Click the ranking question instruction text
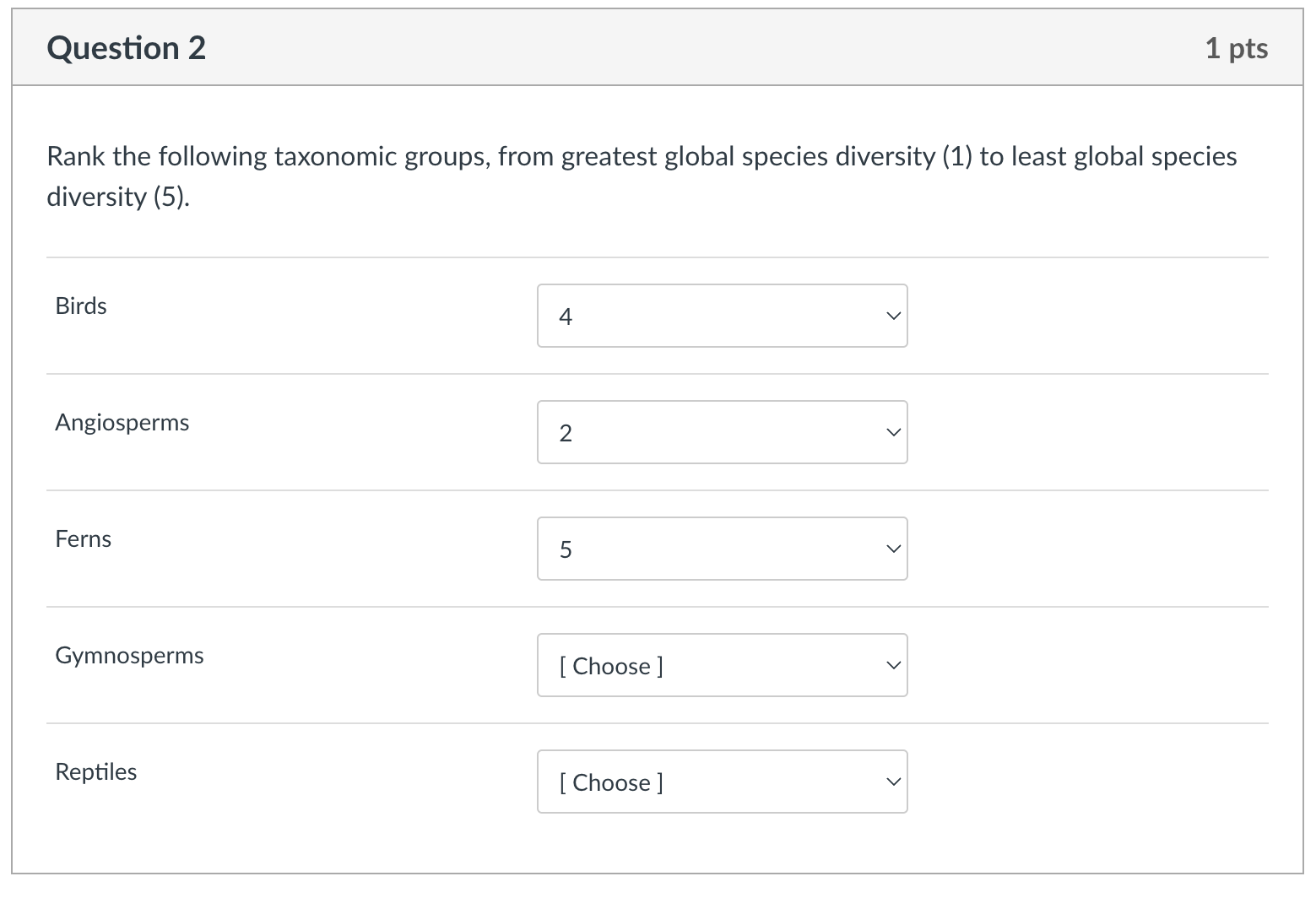1316x898 pixels. point(642,176)
